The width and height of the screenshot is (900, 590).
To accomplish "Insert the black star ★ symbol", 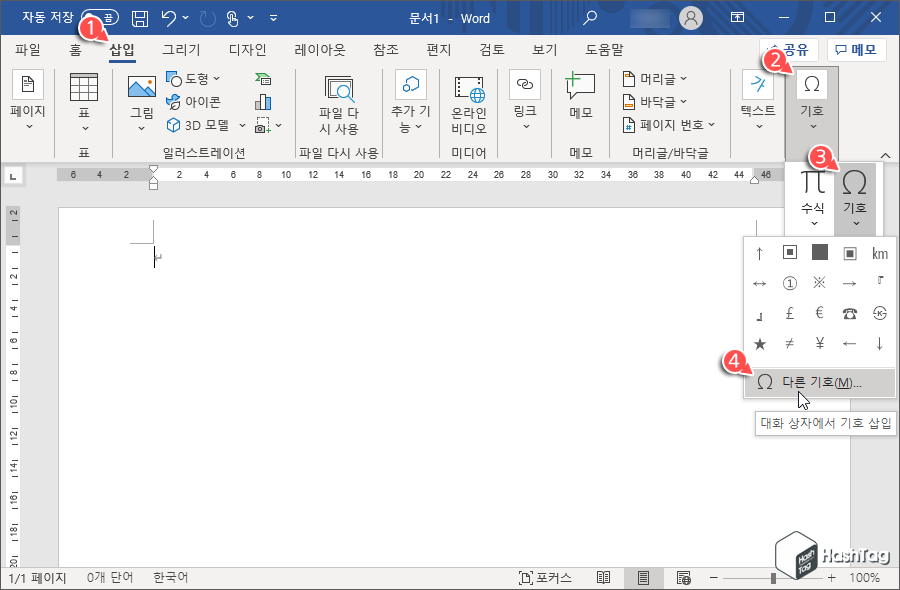I will [x=759, y=344].
